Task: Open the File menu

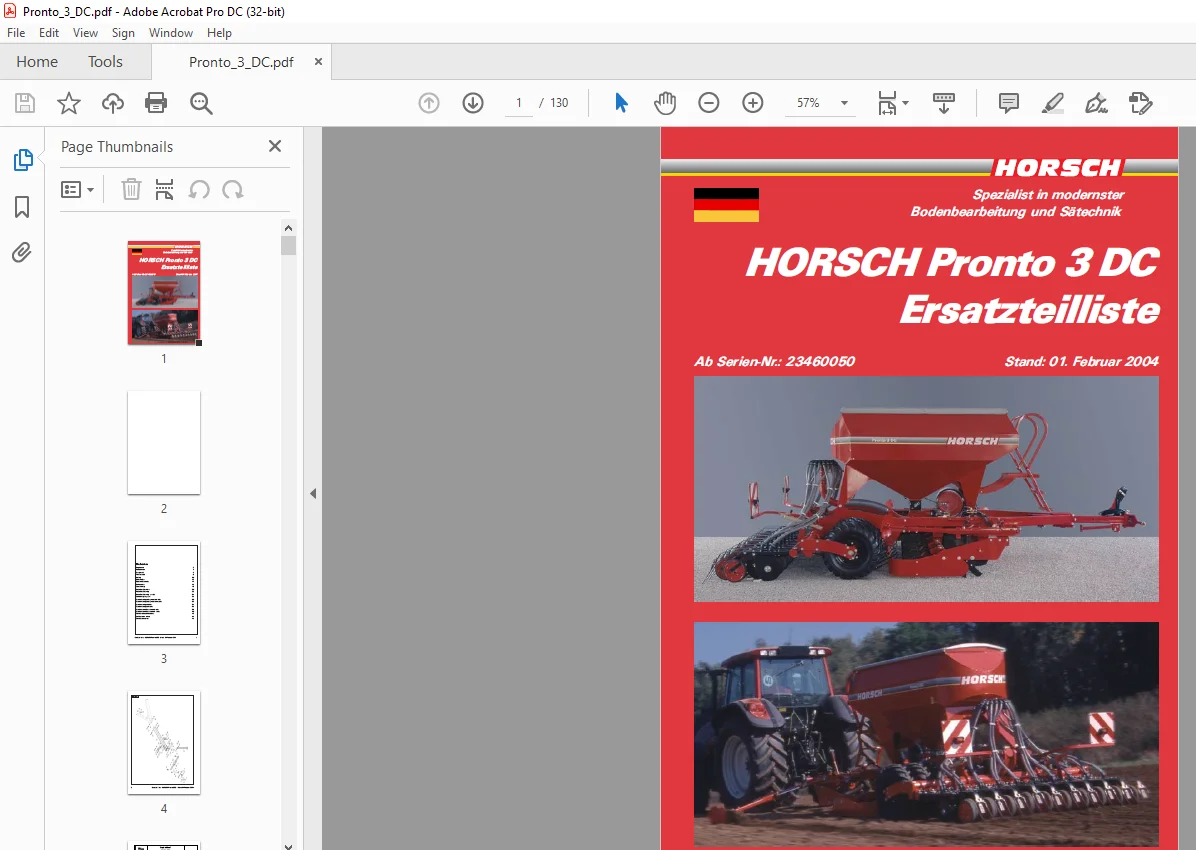Action: pos(16,33)
